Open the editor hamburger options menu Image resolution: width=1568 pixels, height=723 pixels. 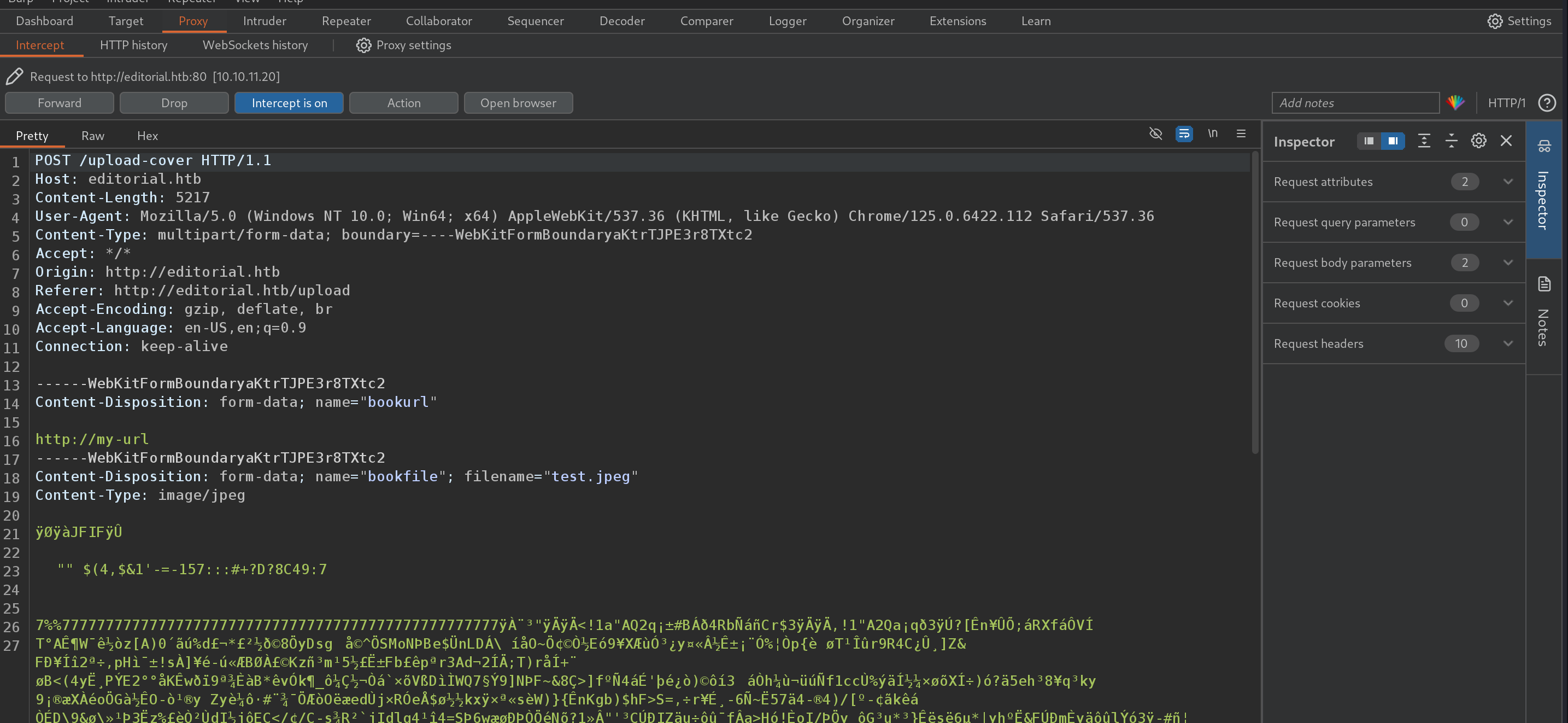[x=1241, y=133]
